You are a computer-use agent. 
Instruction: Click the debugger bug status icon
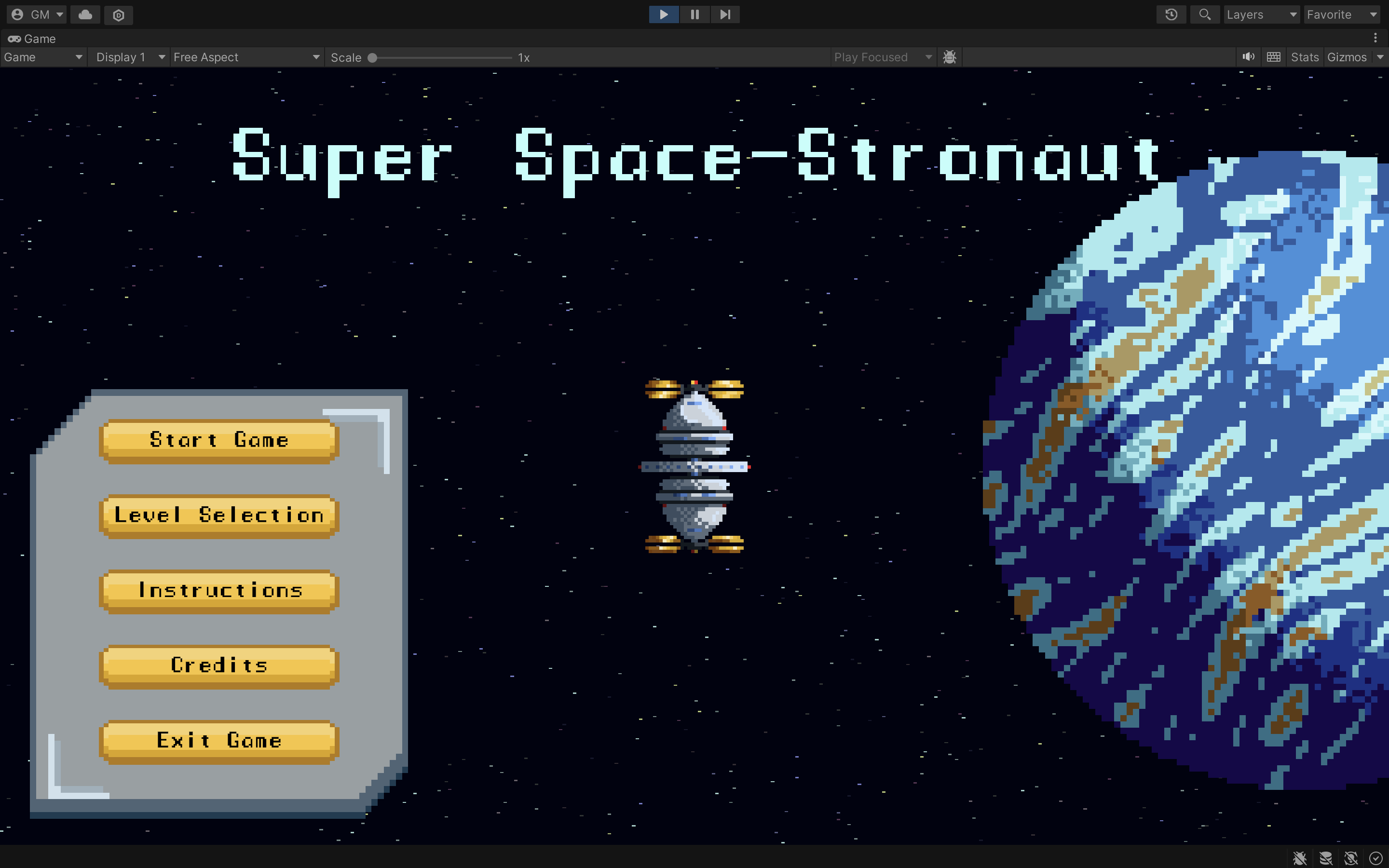(x=1300, y=858)
